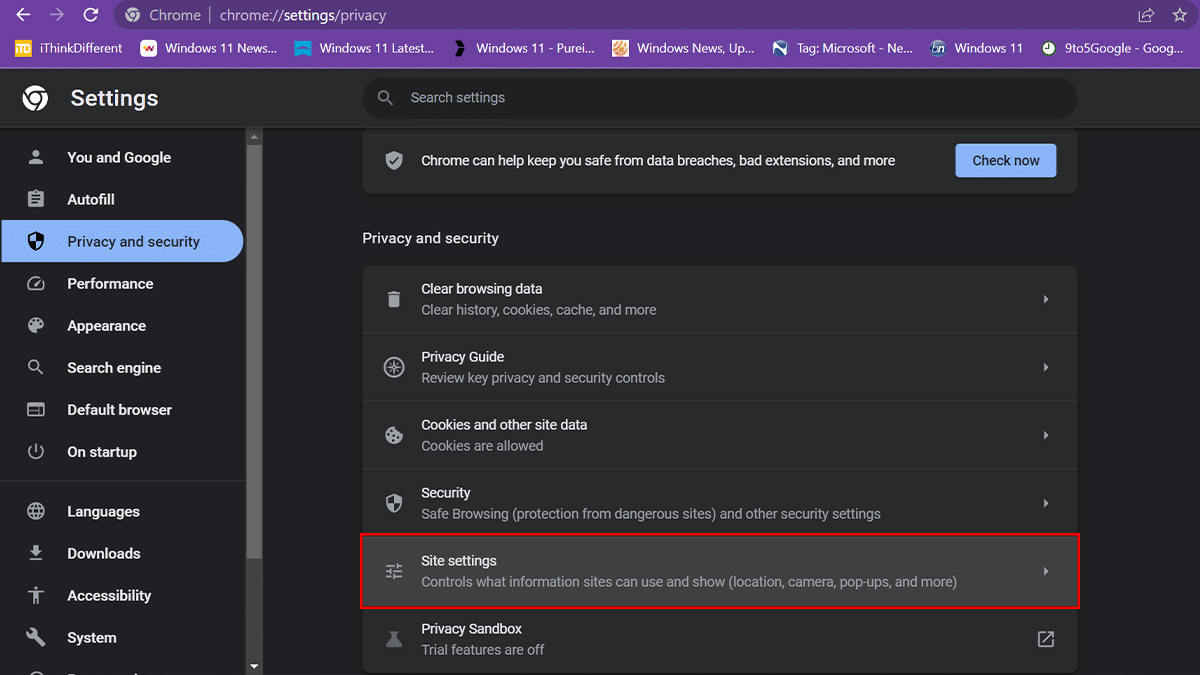
Task: Click the bookmark star icon
Action: click(1180, 15)
